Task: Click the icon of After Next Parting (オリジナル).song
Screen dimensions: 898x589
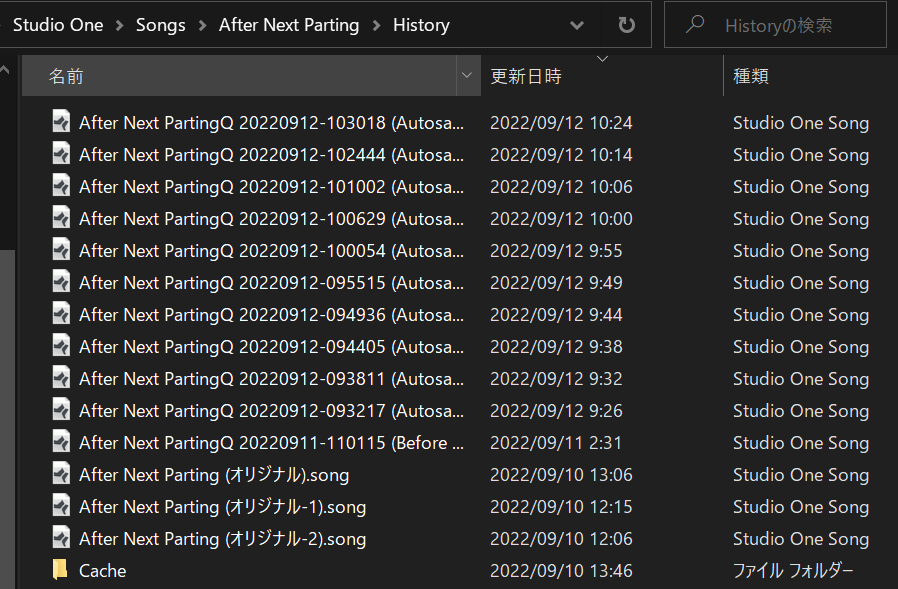Action: pos(61,474)
